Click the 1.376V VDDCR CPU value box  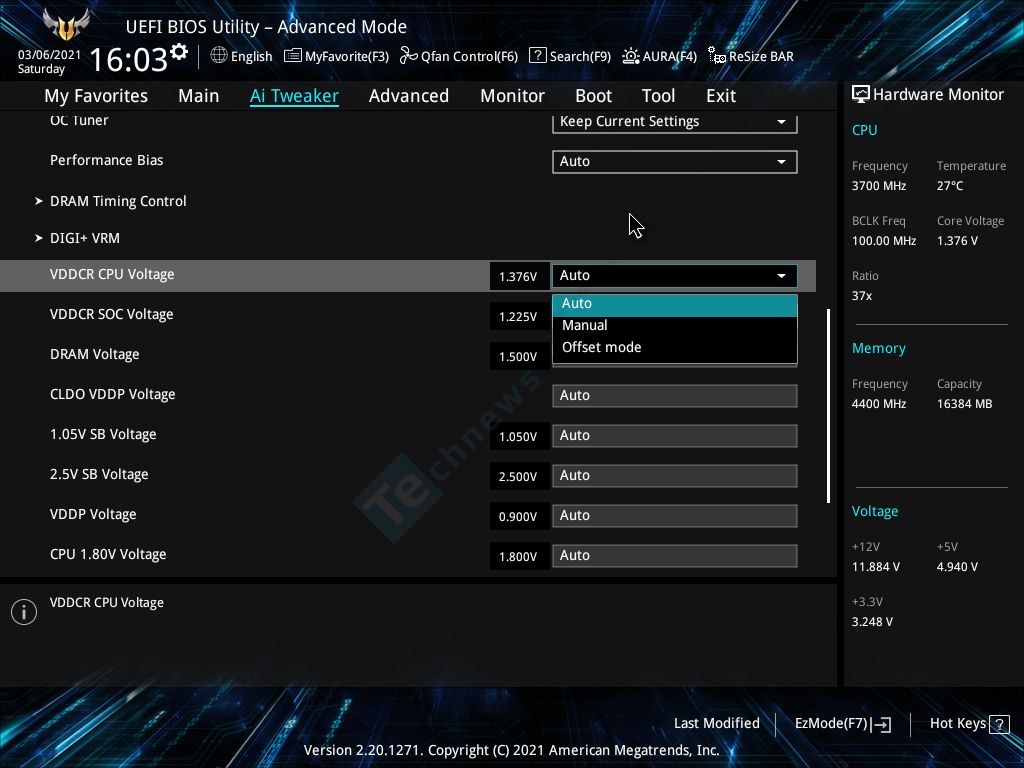(519, 276)
